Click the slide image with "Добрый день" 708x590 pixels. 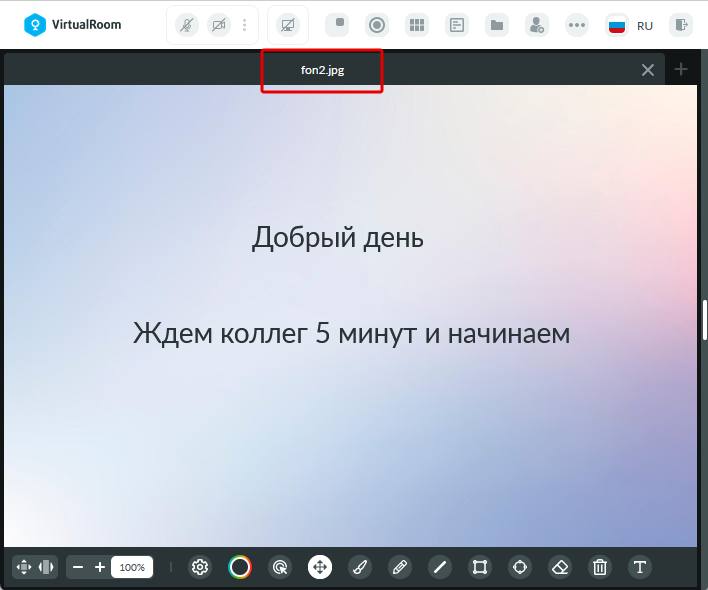(350, 316)
